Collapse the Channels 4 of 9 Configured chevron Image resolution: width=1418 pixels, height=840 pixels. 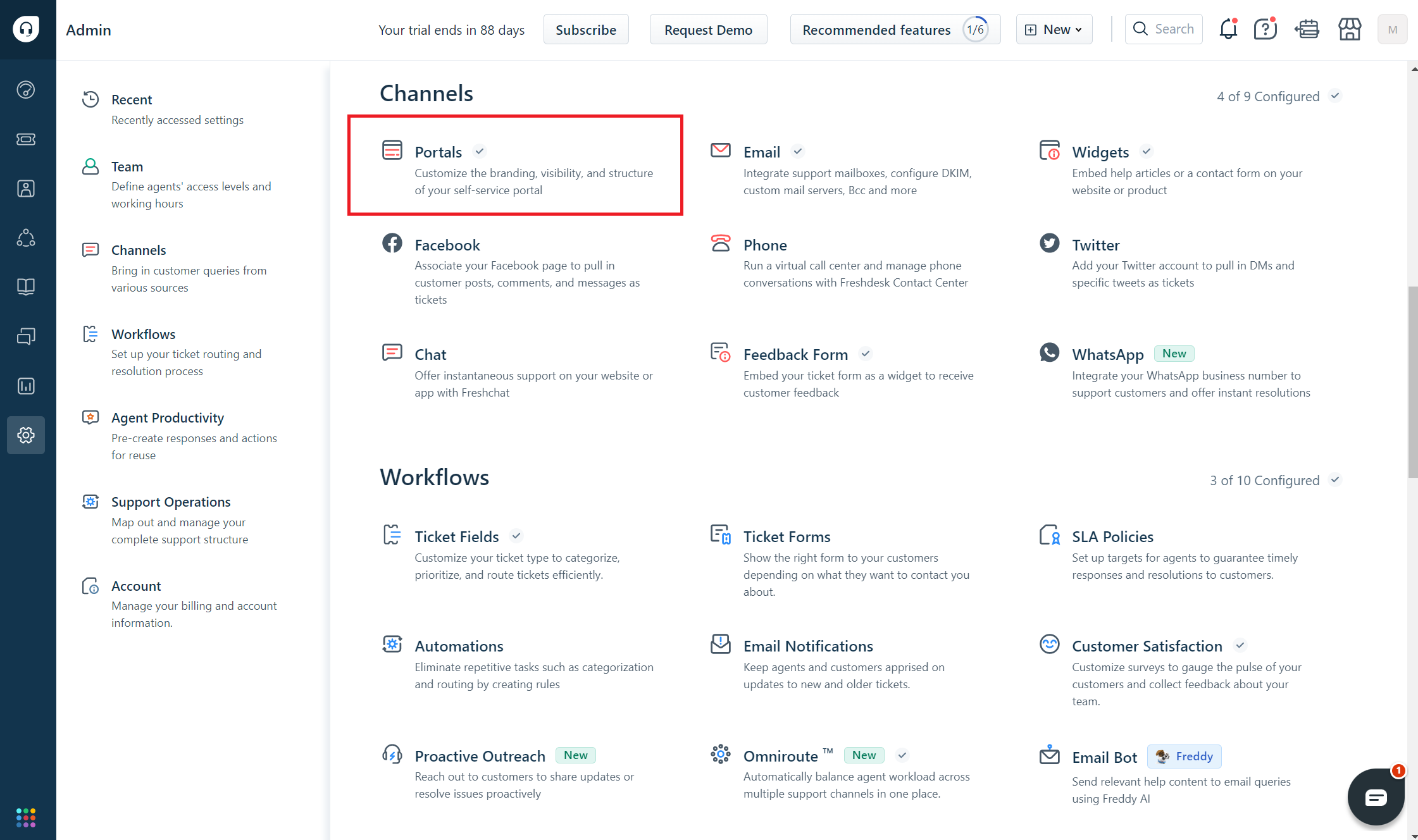(x=1335, y=96)
